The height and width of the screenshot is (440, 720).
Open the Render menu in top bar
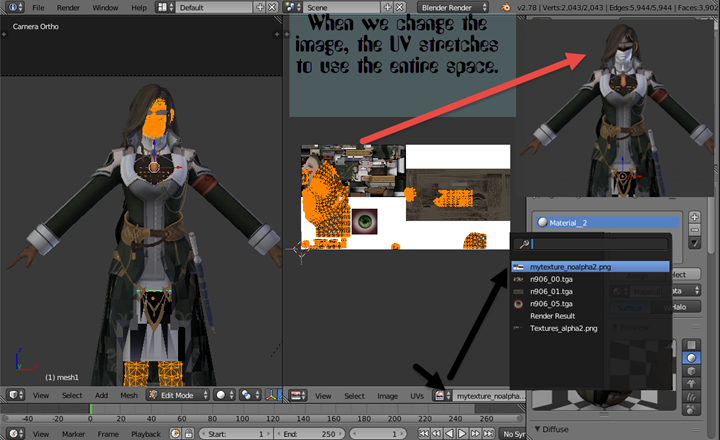[68, 8]
